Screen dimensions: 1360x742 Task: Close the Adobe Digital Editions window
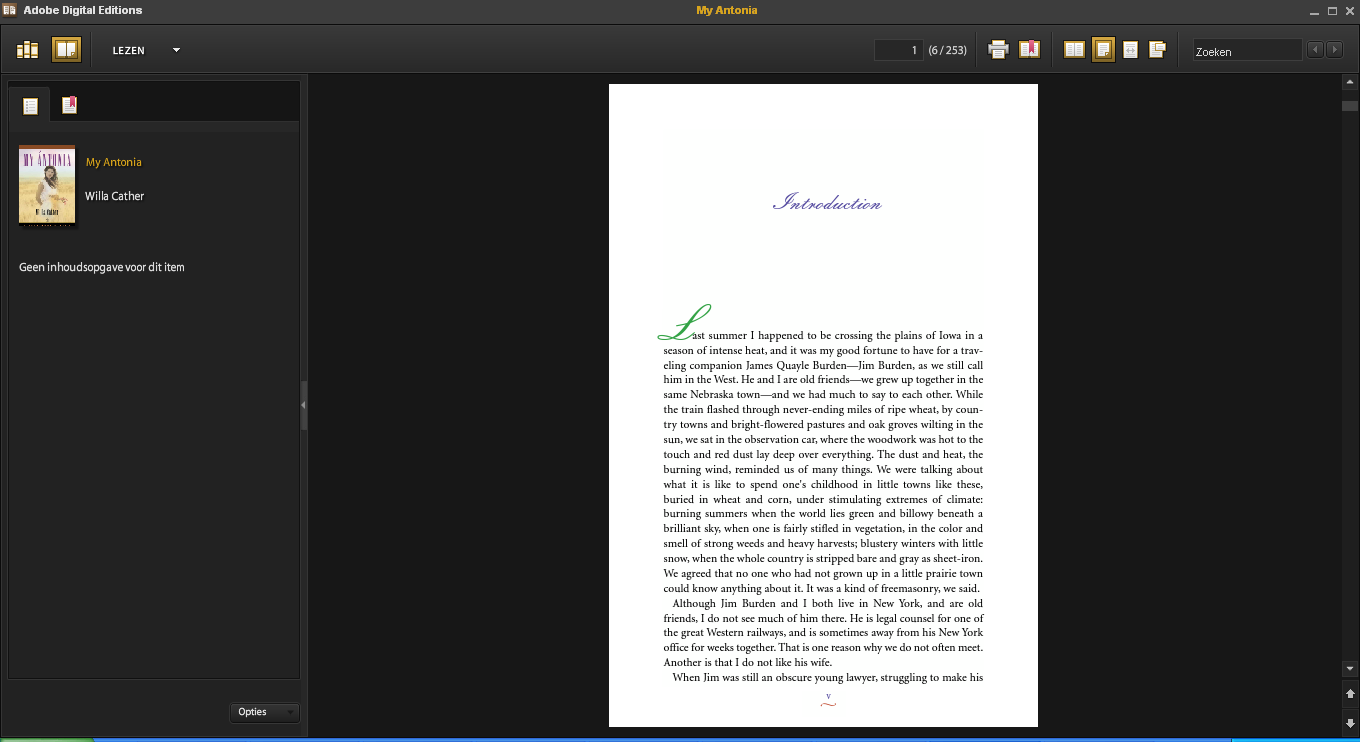tap(1350, 11)
